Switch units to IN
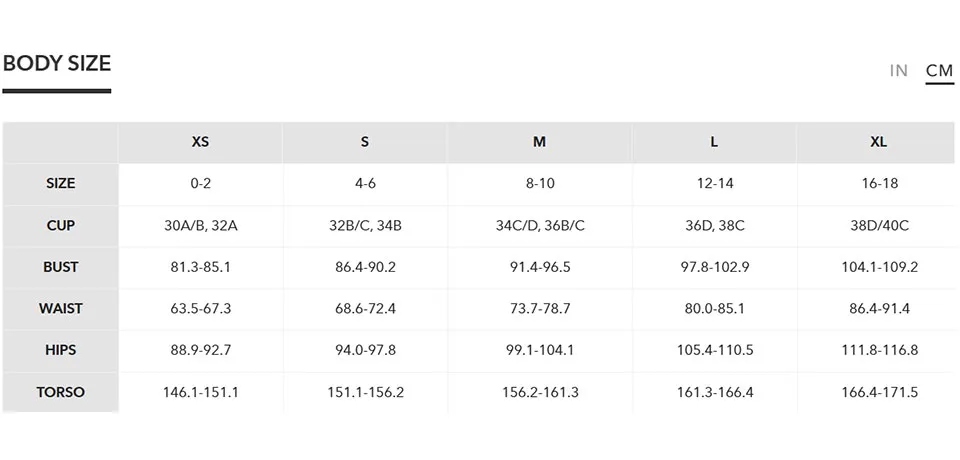This screenshot has width=960, height=460. click(898, 70)
